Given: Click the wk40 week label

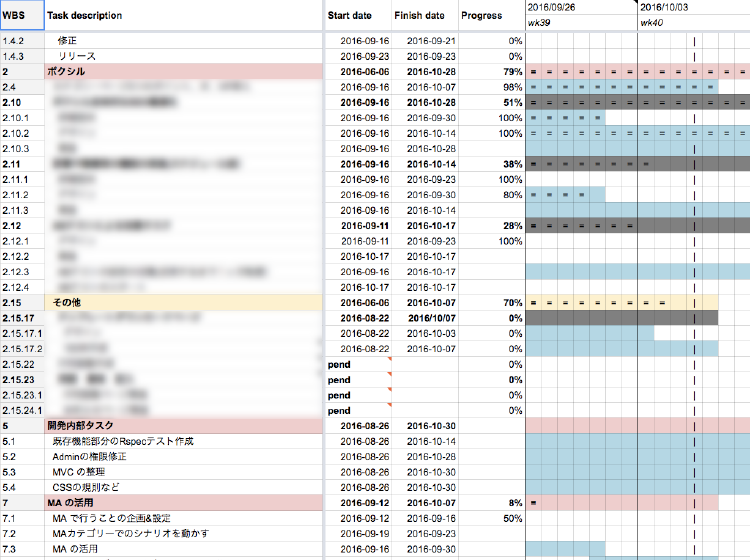Looking at the screenshot, I should click(651, 22).
